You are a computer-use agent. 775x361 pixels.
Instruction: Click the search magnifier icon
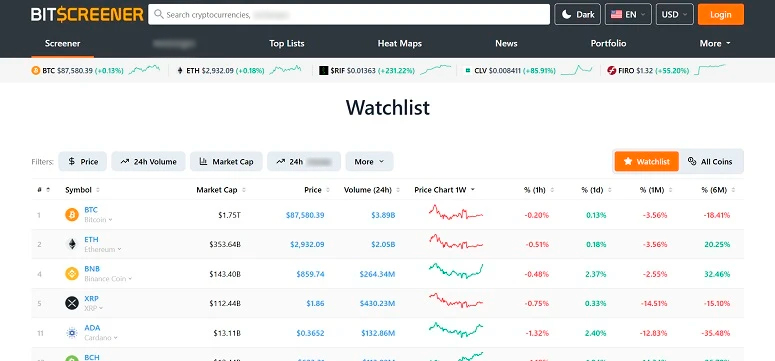pyautogui.click(x=159, y=14)
